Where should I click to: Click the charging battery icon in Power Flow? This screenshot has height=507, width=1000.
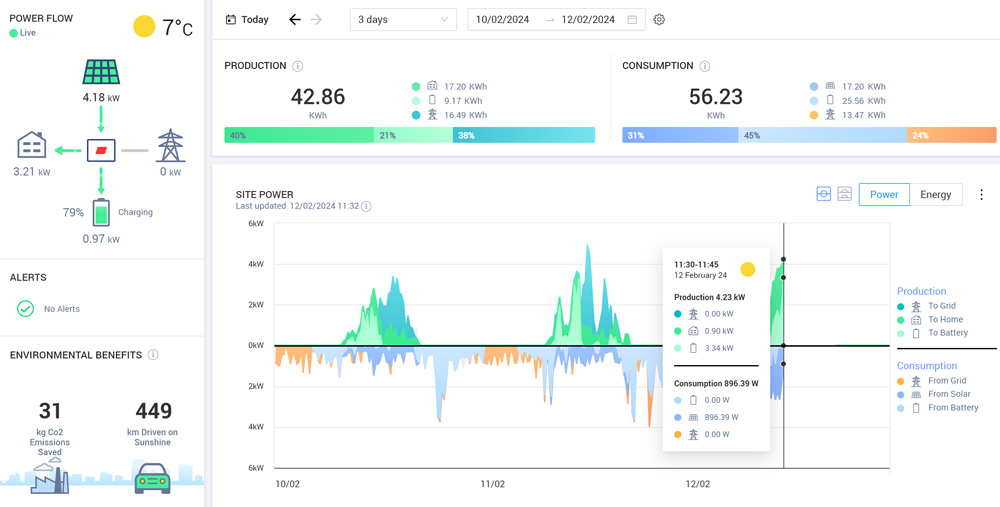[x=101, y=212]
